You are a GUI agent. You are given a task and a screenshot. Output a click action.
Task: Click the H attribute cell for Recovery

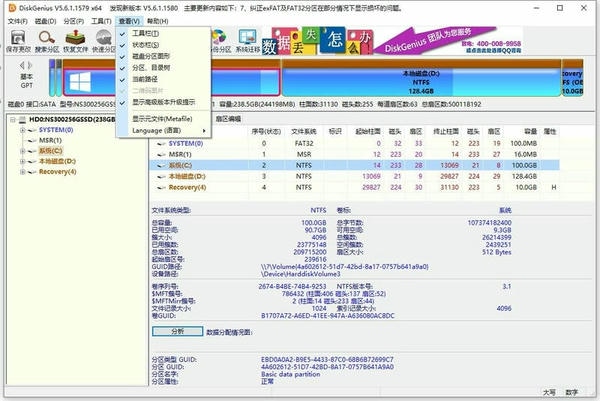pyautogui.click(x=553, y=187)
